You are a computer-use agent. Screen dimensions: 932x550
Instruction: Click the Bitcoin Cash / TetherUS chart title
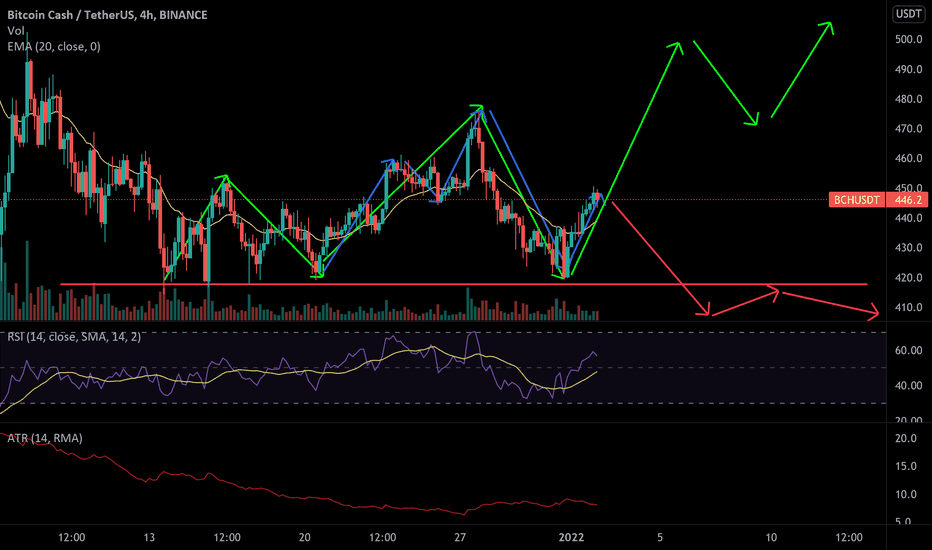[107, 15]
